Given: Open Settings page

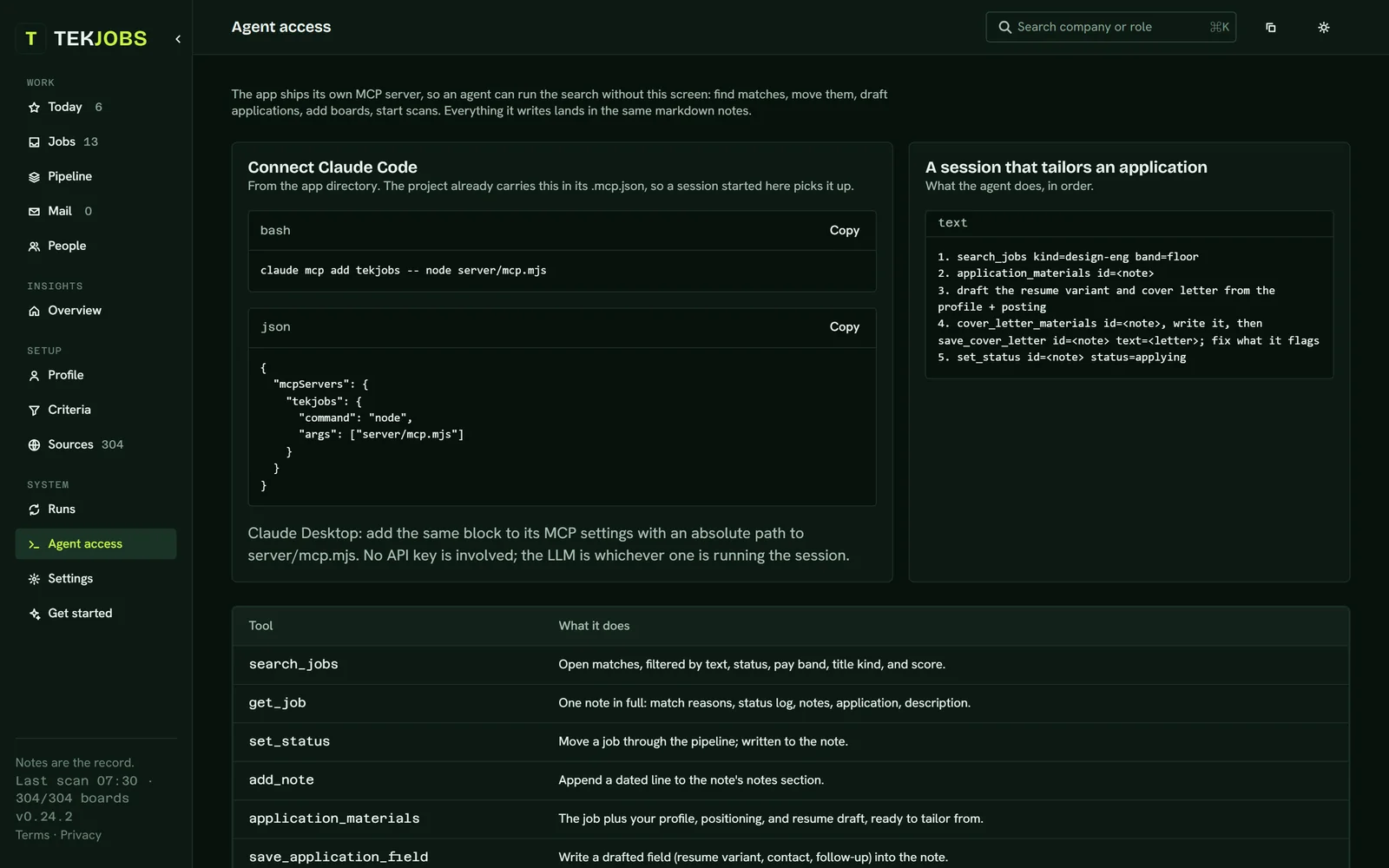Looking at the screenshot, I should pyautogui.click(x=95, y=578).
